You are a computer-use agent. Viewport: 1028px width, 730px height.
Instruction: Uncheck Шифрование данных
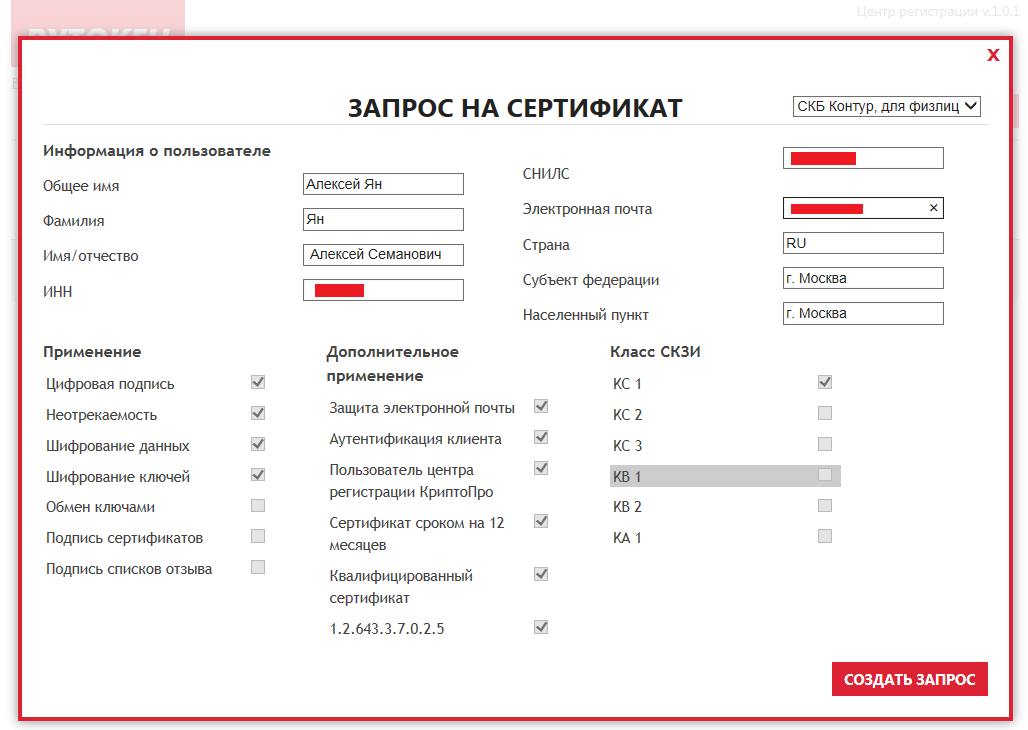coord(257,443)
